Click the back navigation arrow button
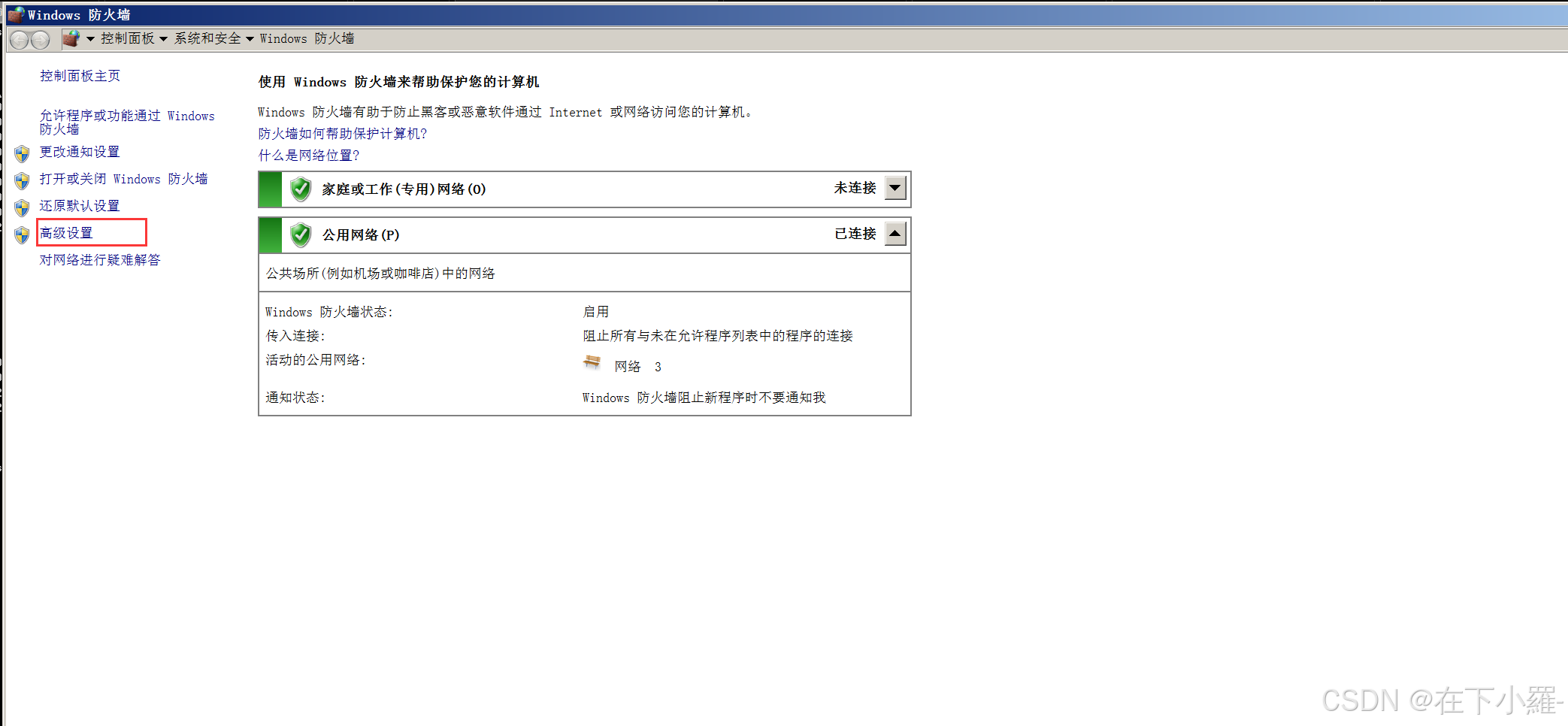Viewport: 1568px width, 726px height. [20, 40]
